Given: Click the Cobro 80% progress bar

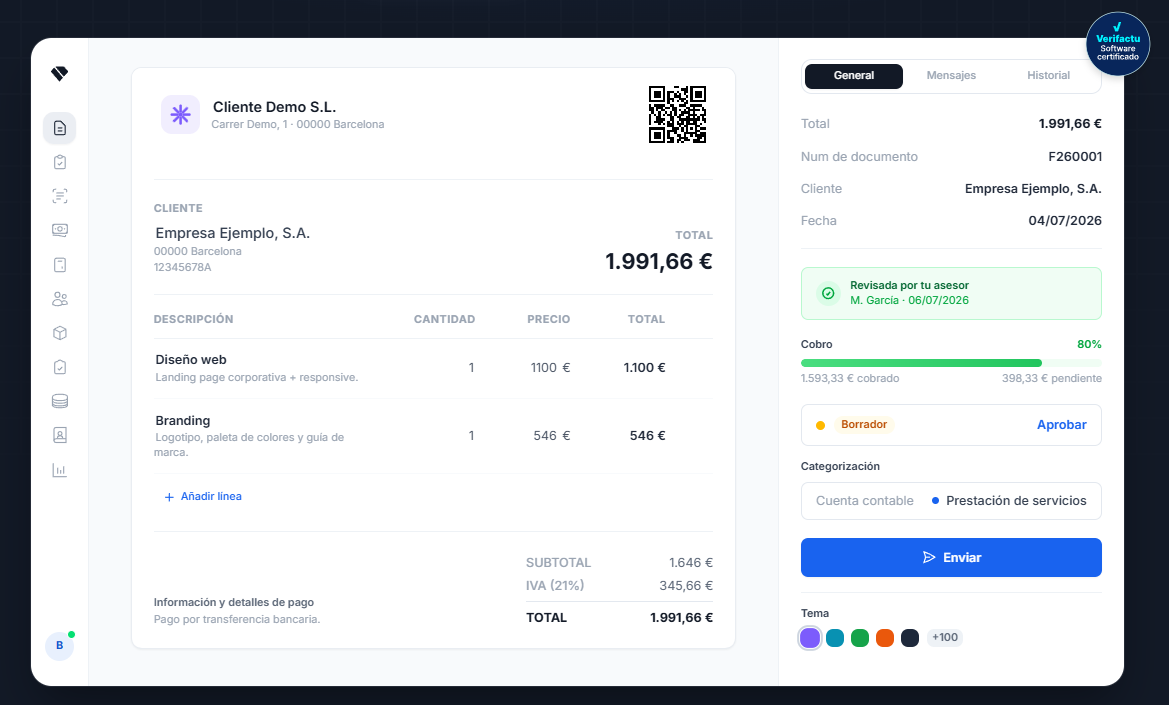Looking at the screenshot, I should pos(951,363).
